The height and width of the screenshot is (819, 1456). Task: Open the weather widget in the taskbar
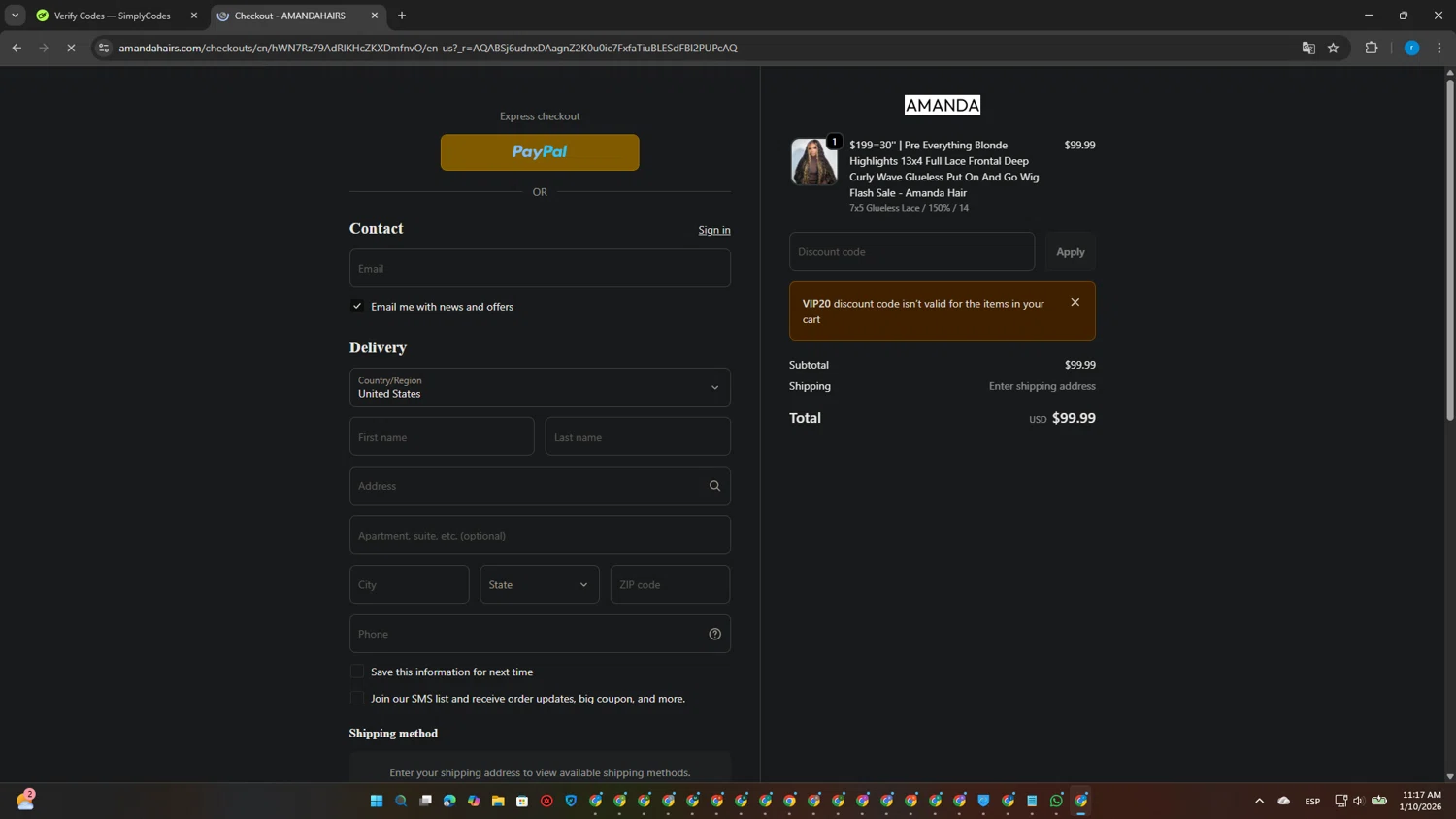pos(25,800)
